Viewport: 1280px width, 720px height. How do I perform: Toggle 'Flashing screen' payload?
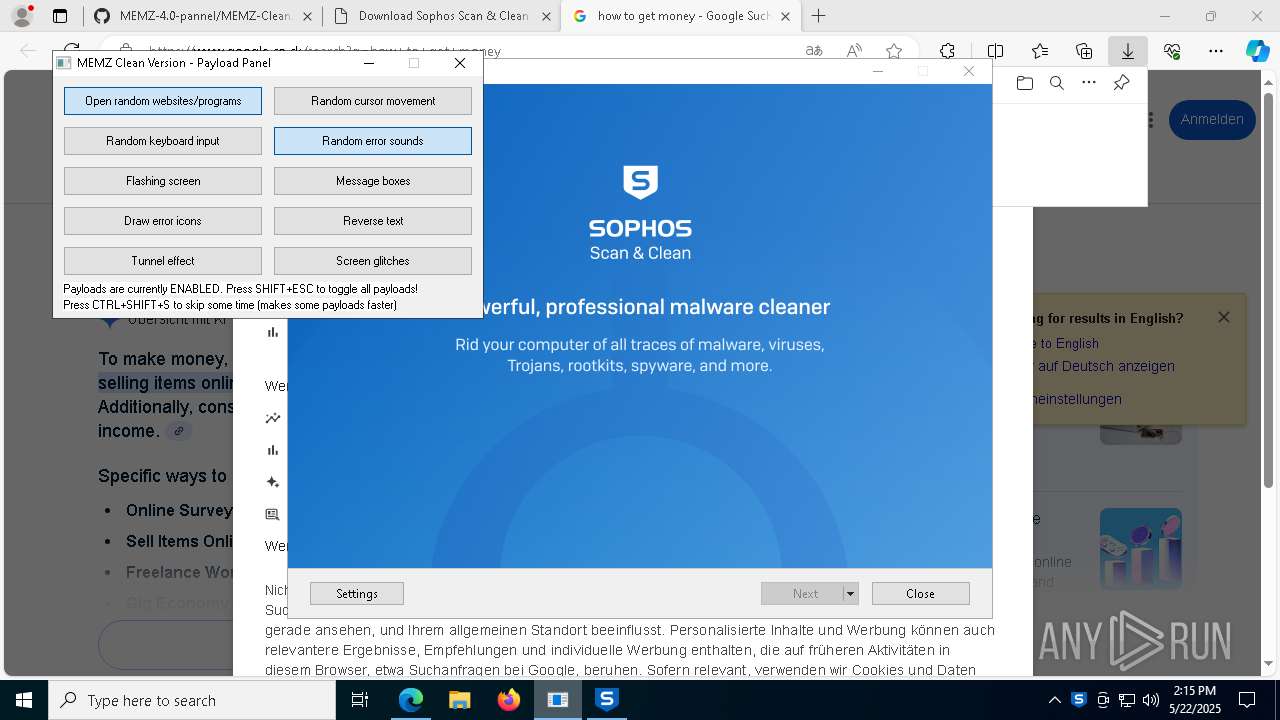point(163,181)
